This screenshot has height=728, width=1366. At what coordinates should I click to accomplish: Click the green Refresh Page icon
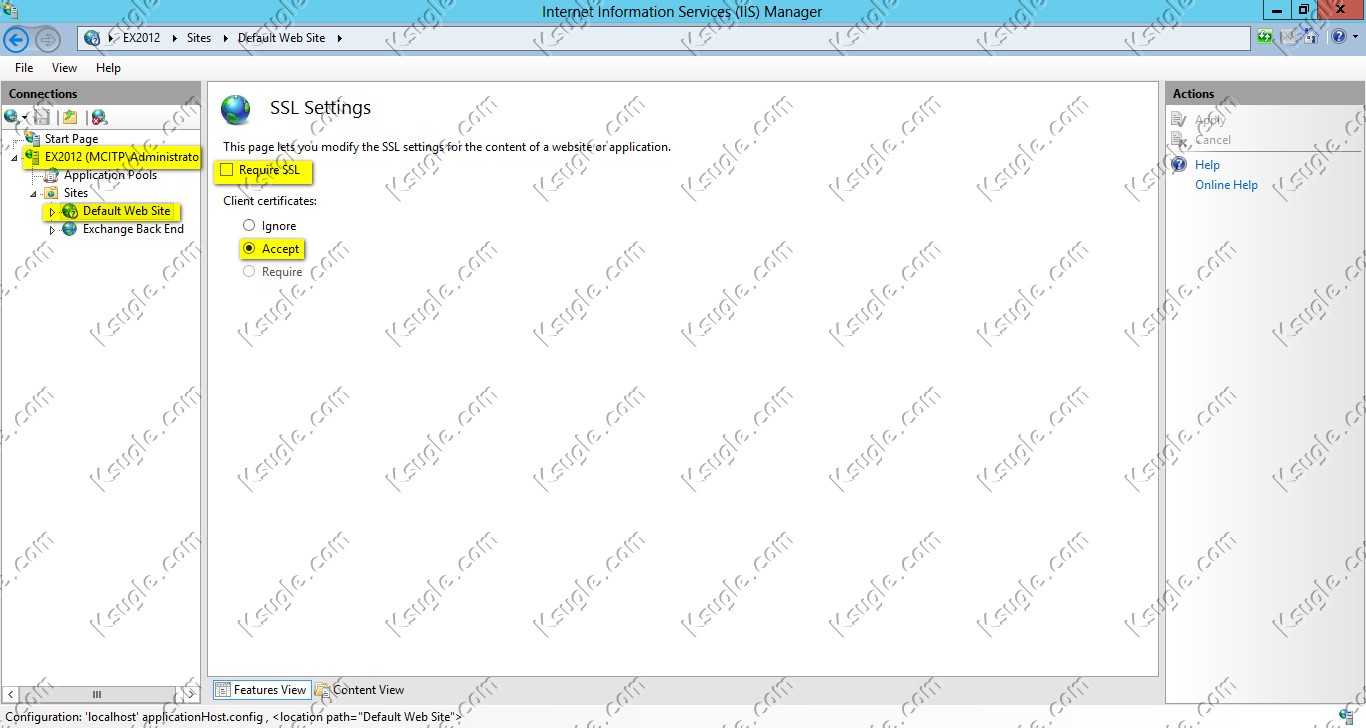click(1266, 38)
